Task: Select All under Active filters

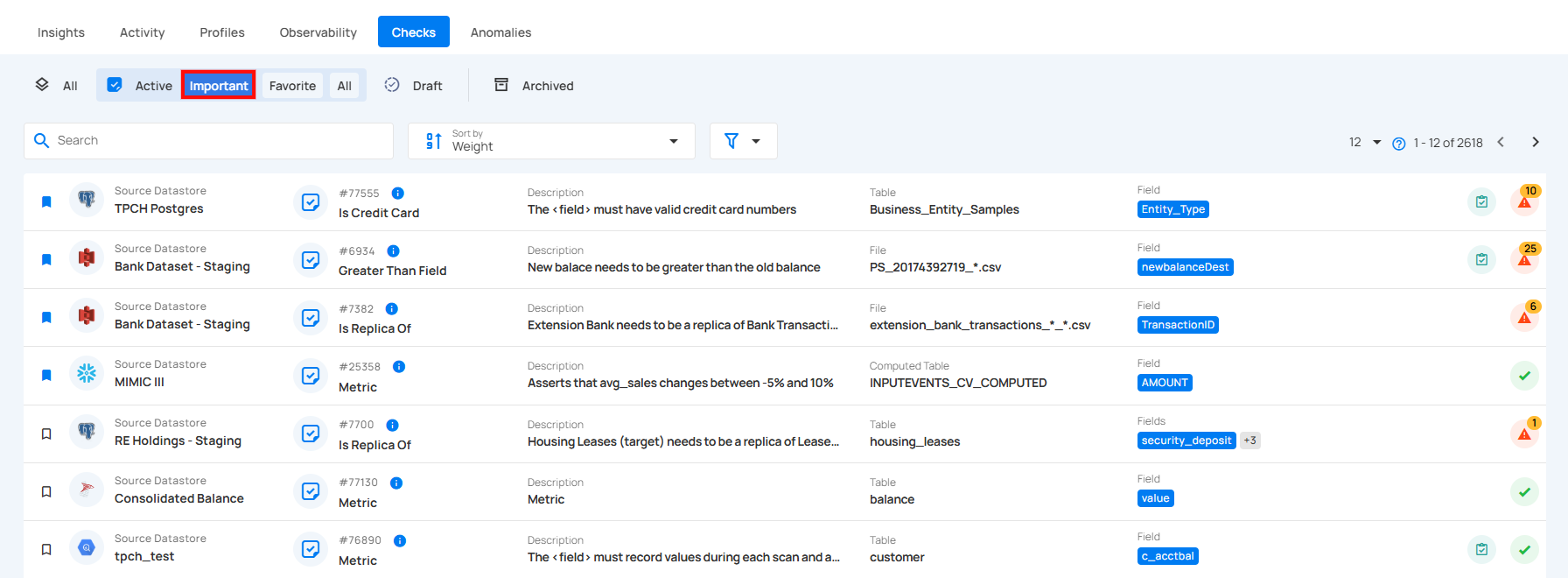Action: (x=345, y=85)
